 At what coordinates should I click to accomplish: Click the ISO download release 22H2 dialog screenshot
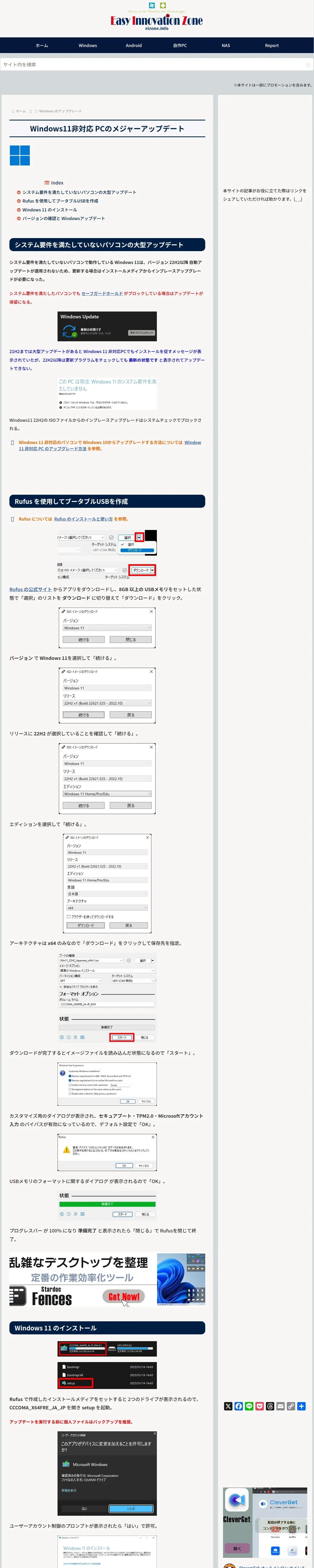tap(107, 695)
